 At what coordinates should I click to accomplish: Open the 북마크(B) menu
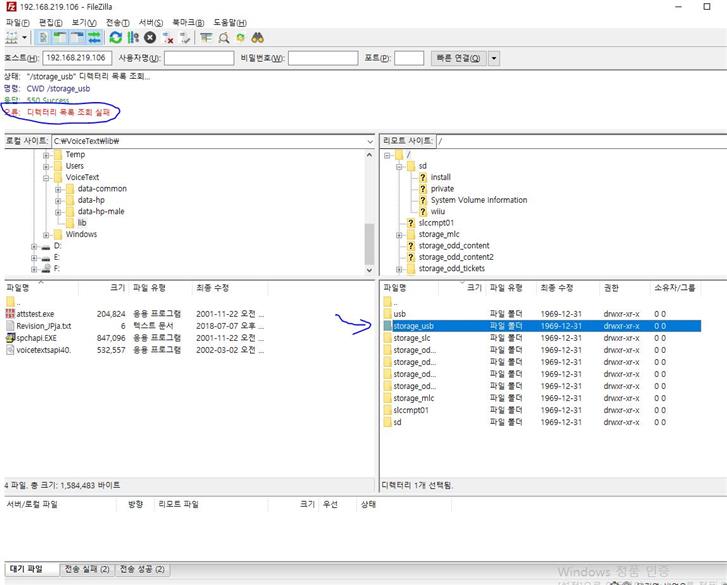coord(187,22)
